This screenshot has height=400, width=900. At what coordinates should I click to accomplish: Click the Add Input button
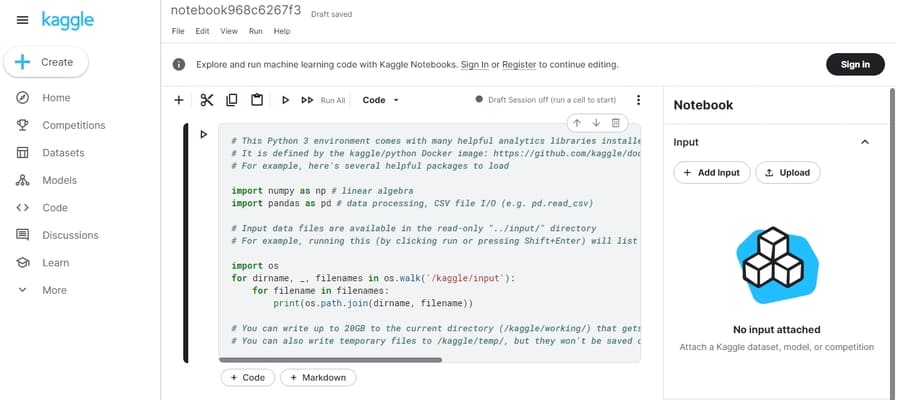pyautogui.click(x=712, y=173)
